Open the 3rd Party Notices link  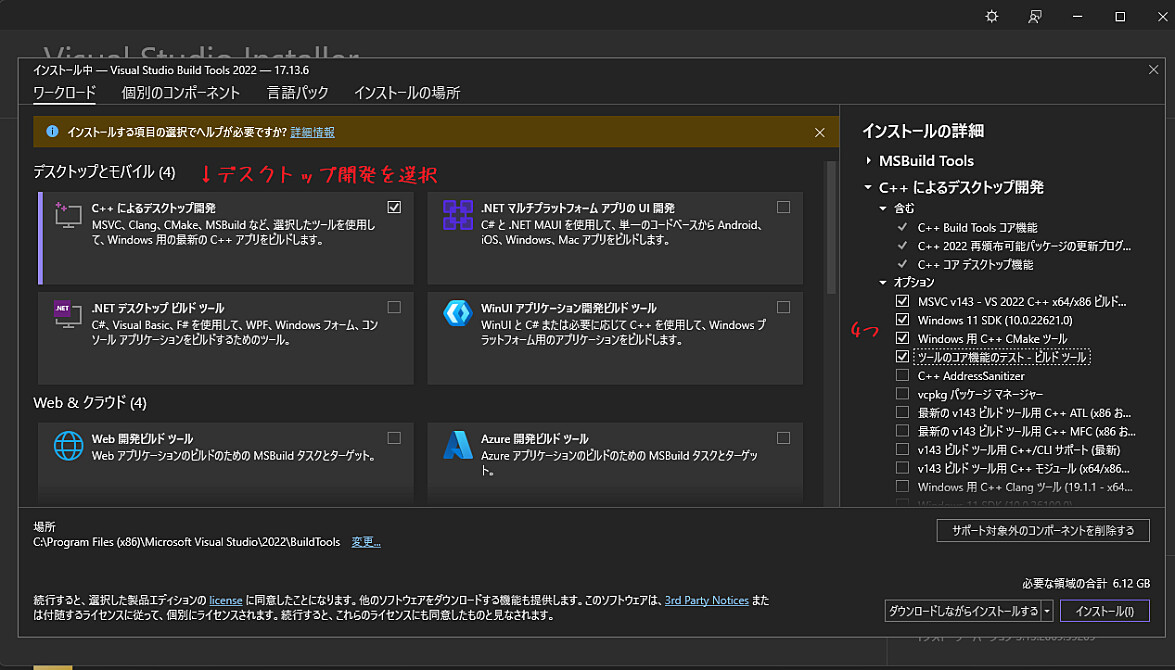pyautogui.click(x=707, y=600)
